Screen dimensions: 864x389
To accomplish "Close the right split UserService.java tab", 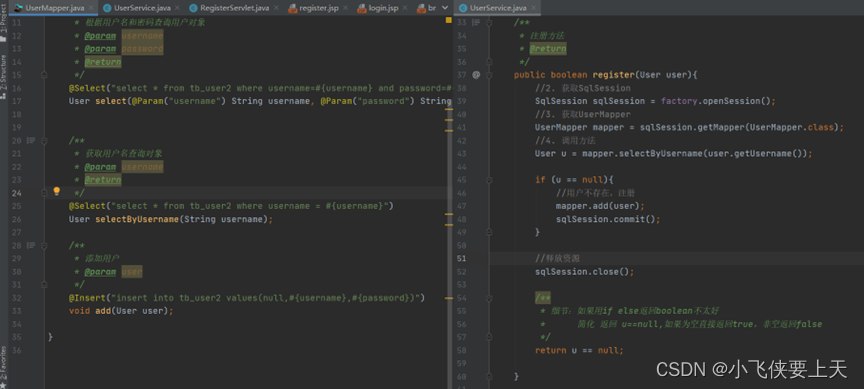I will point(534,8).
